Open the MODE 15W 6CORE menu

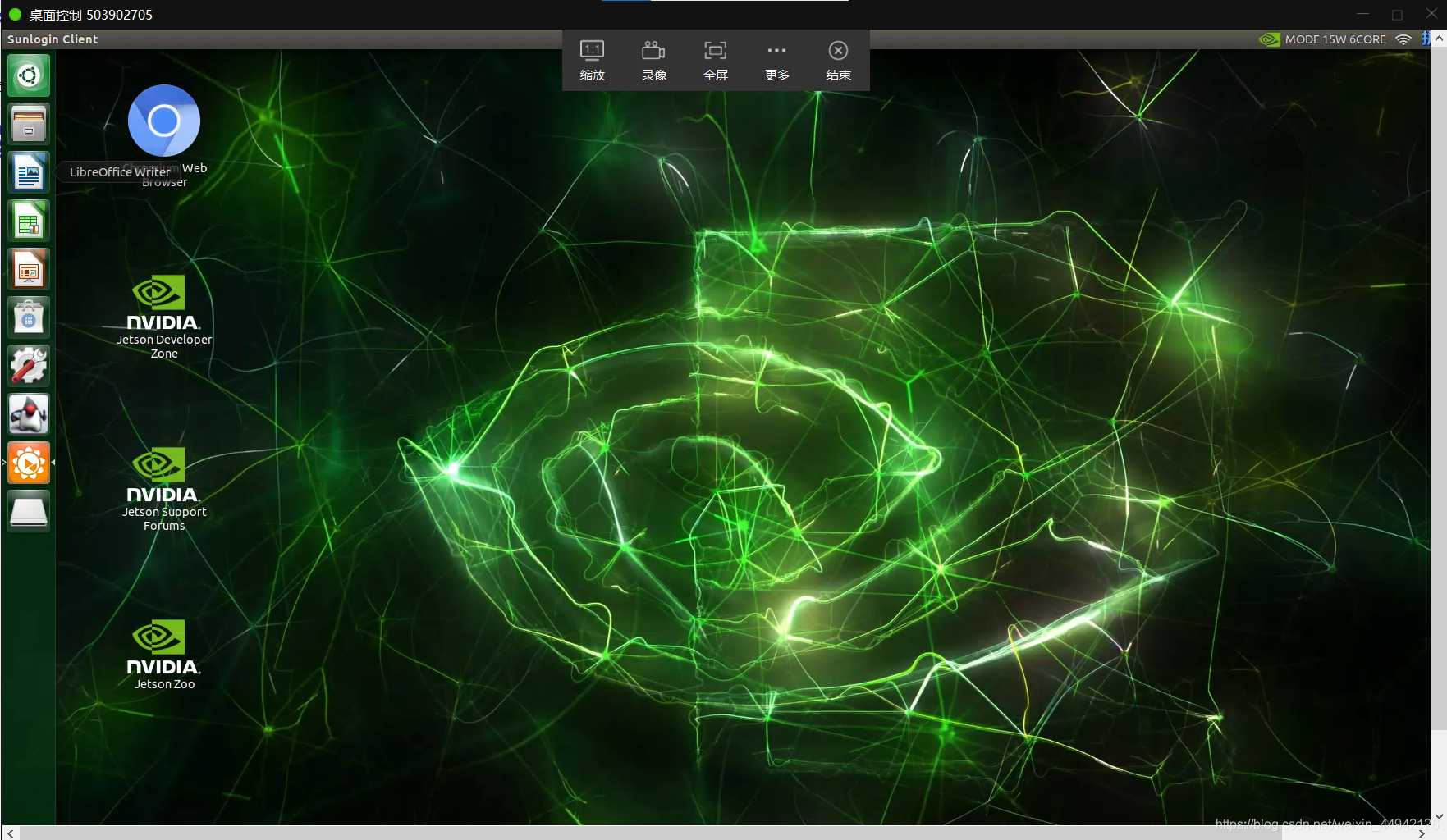1335,39
